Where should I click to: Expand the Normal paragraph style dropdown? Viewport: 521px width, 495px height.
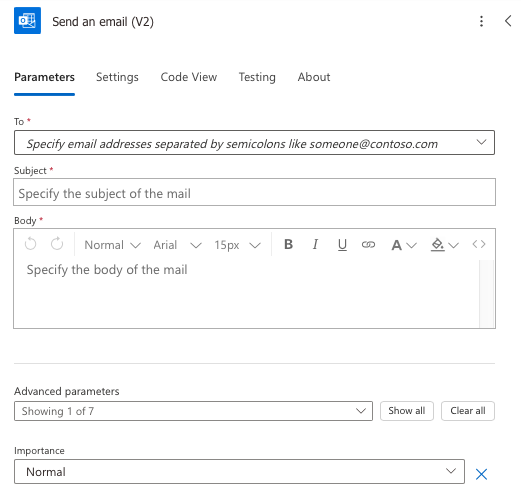(x=113, y=245)
